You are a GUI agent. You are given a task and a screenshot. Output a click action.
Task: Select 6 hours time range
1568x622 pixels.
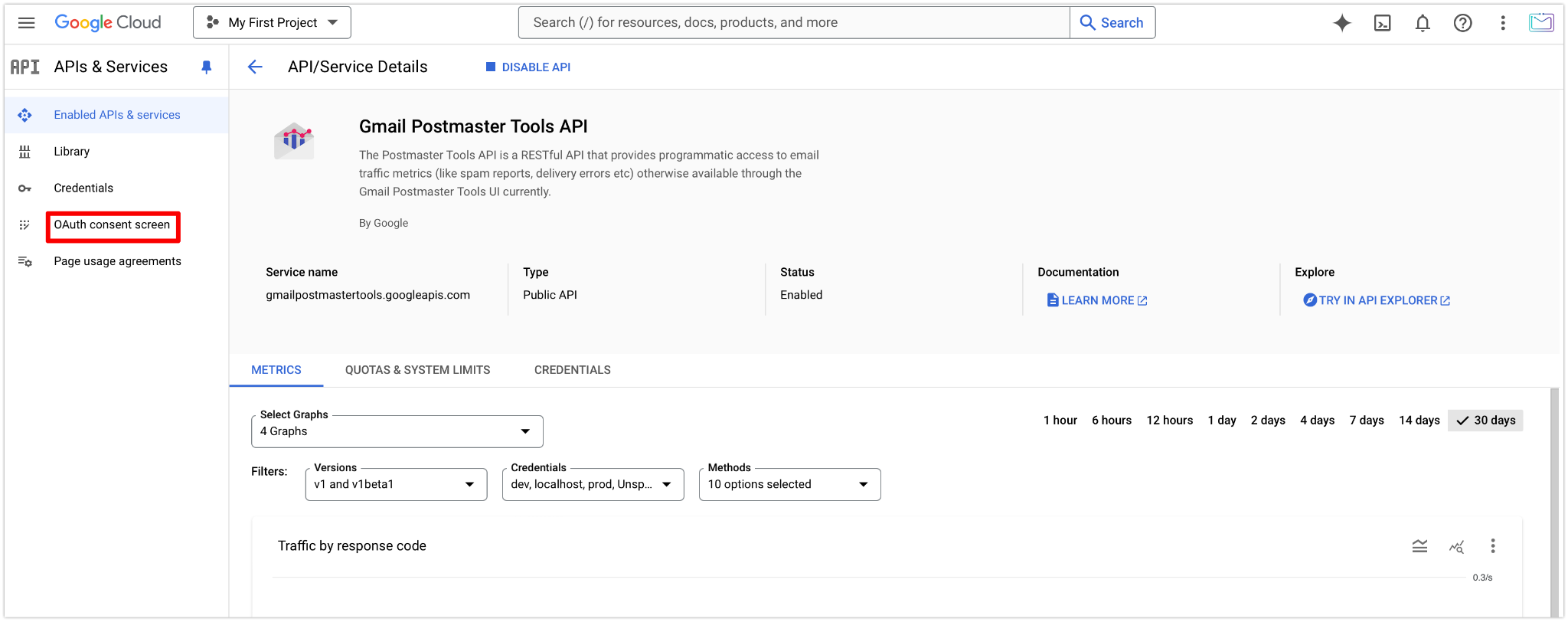click(1112, 421)
